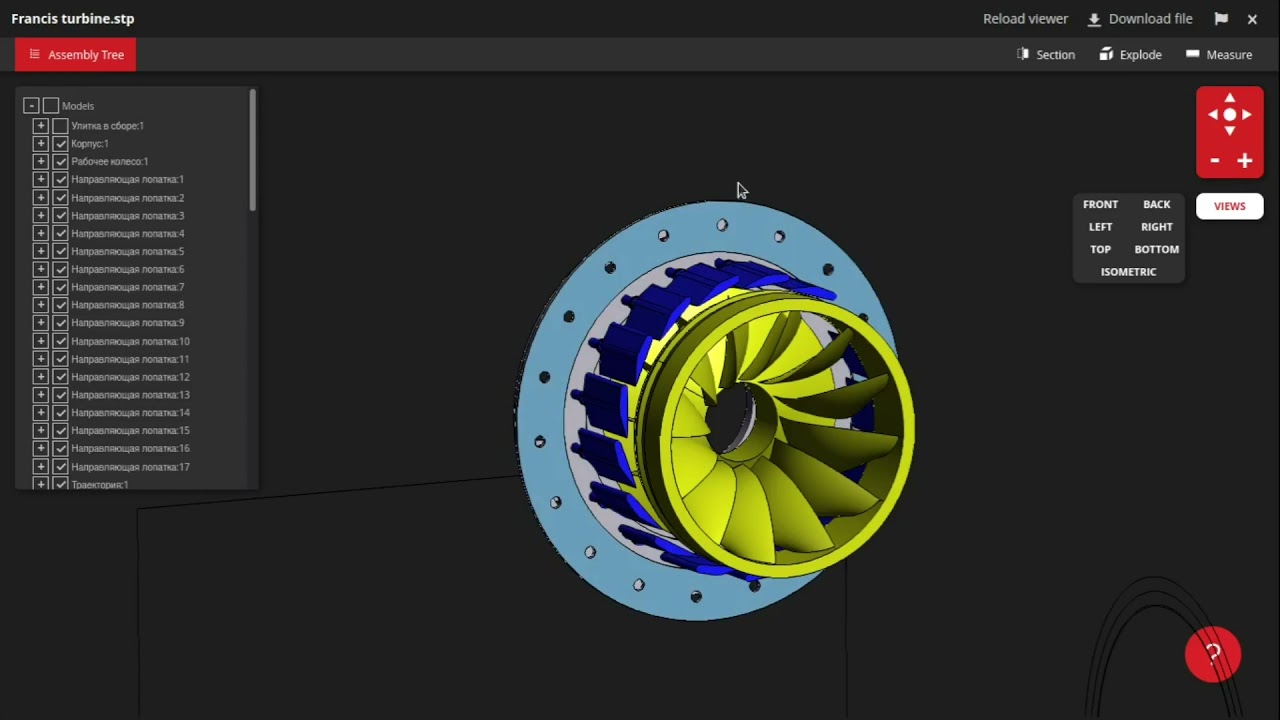Toggle the VIEWS button
Image resolution: width=1280 pixels, height=720 pixels.
(1230, 206)
